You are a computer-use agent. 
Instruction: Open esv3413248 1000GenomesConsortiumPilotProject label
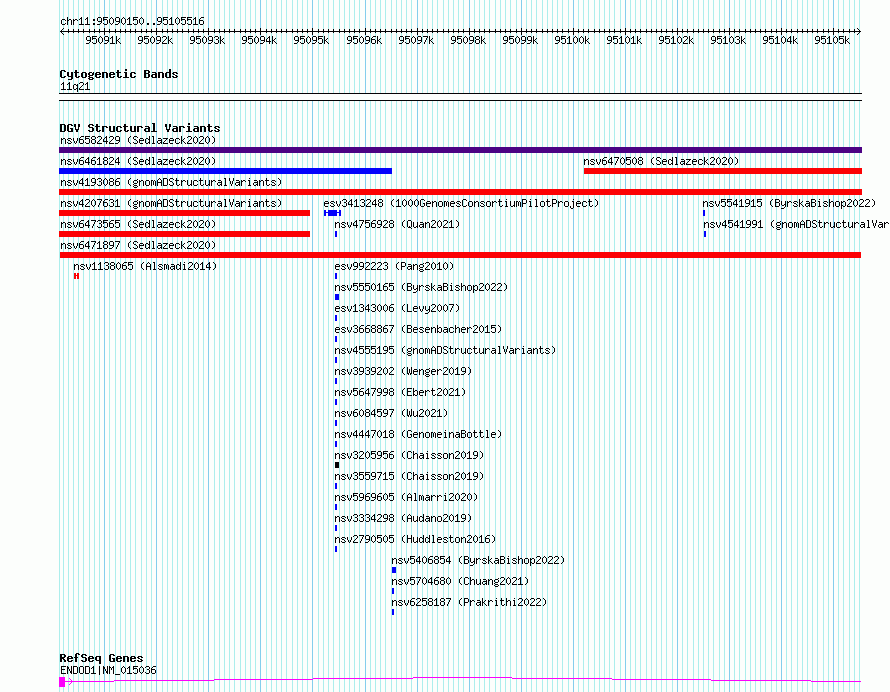click(461, 203)
